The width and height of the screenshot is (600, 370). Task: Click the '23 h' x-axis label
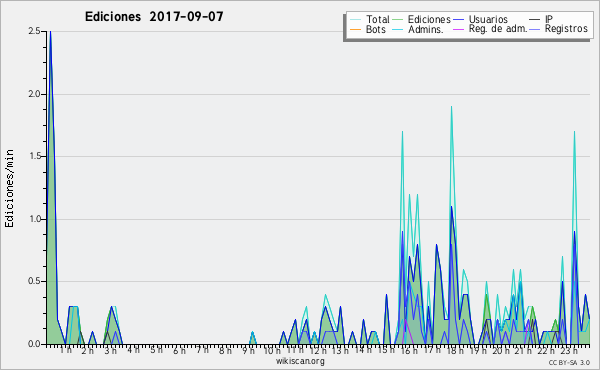point(569,351)
